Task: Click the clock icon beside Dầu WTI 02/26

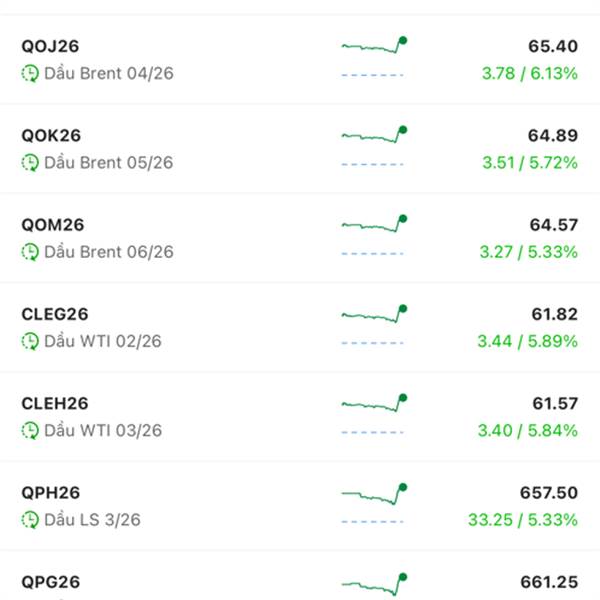Action: pyautogui.click(x=30, y=341)
